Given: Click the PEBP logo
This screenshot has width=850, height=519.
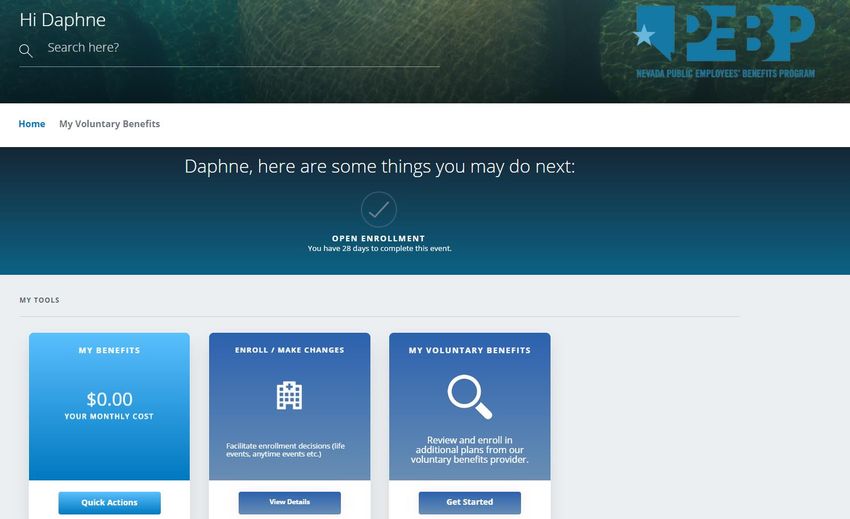Looking at the screenshot, I should 724,42.
